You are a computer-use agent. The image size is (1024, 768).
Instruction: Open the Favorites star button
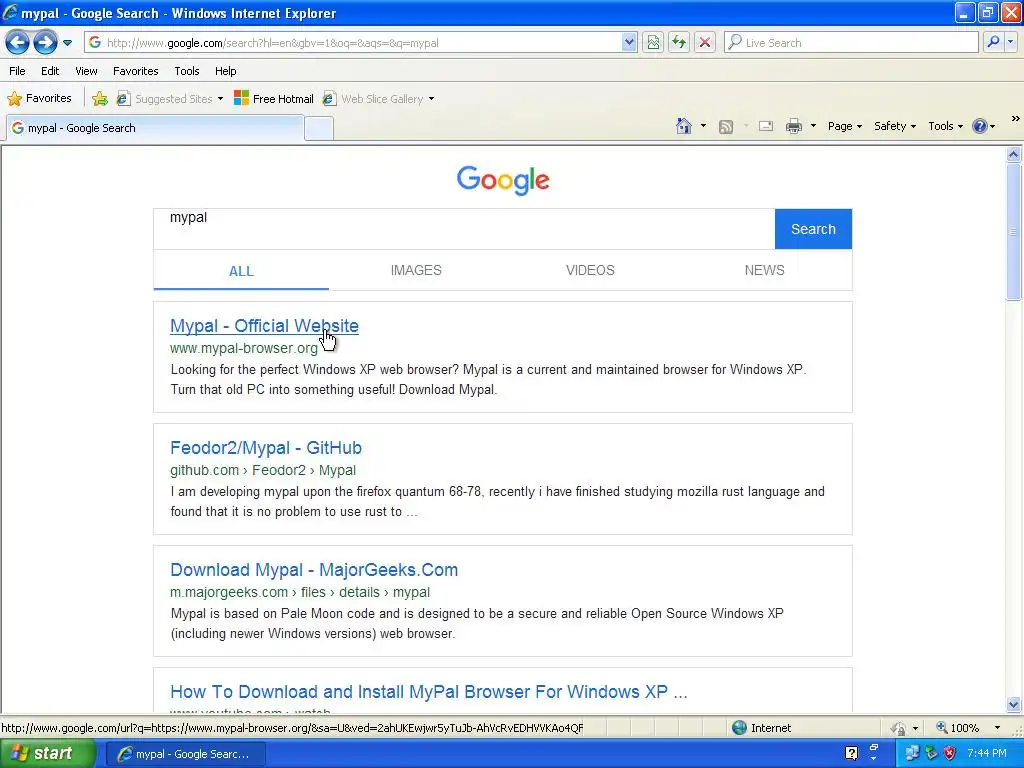click(39, 99)
